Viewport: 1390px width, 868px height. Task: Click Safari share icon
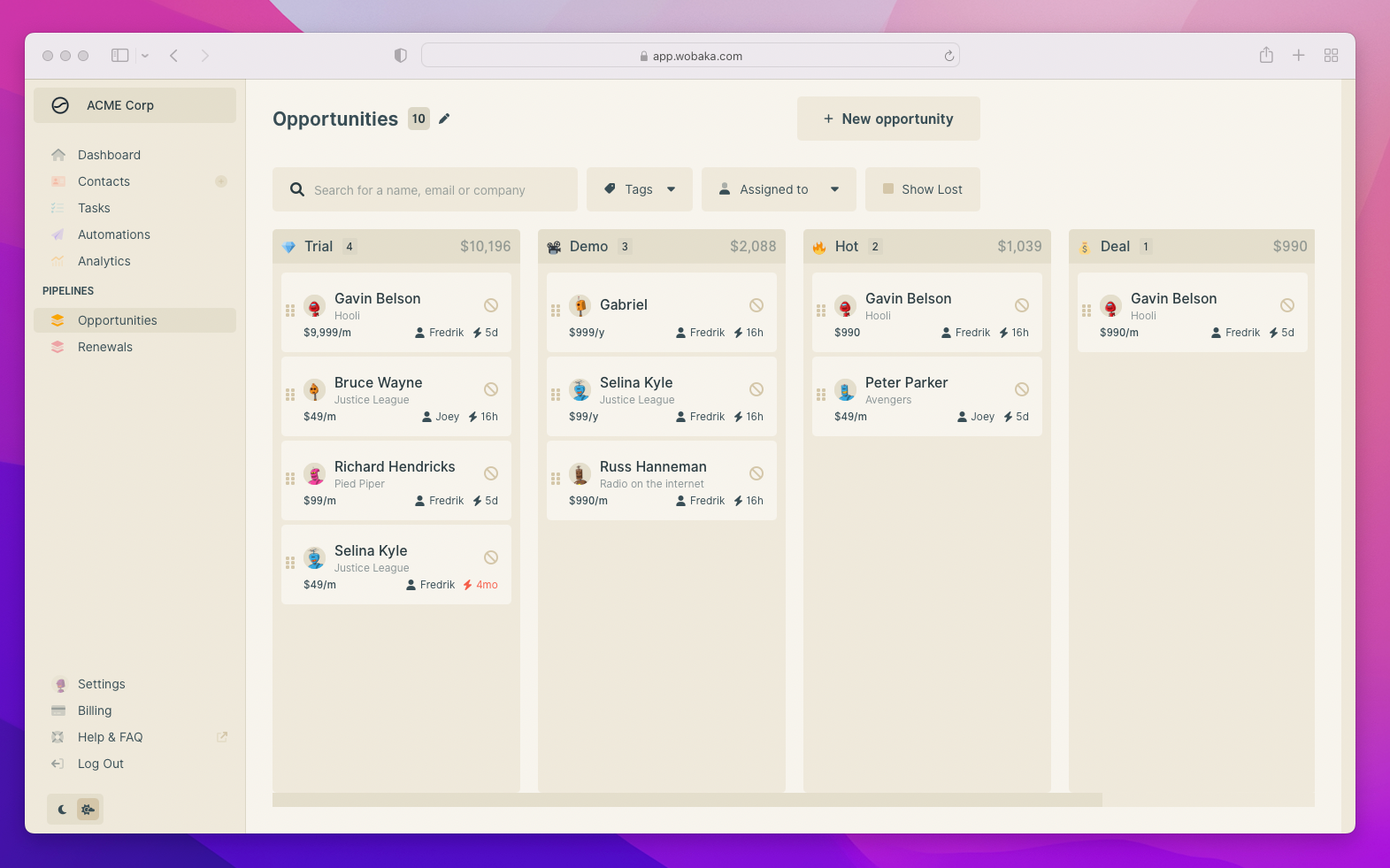1266,55
